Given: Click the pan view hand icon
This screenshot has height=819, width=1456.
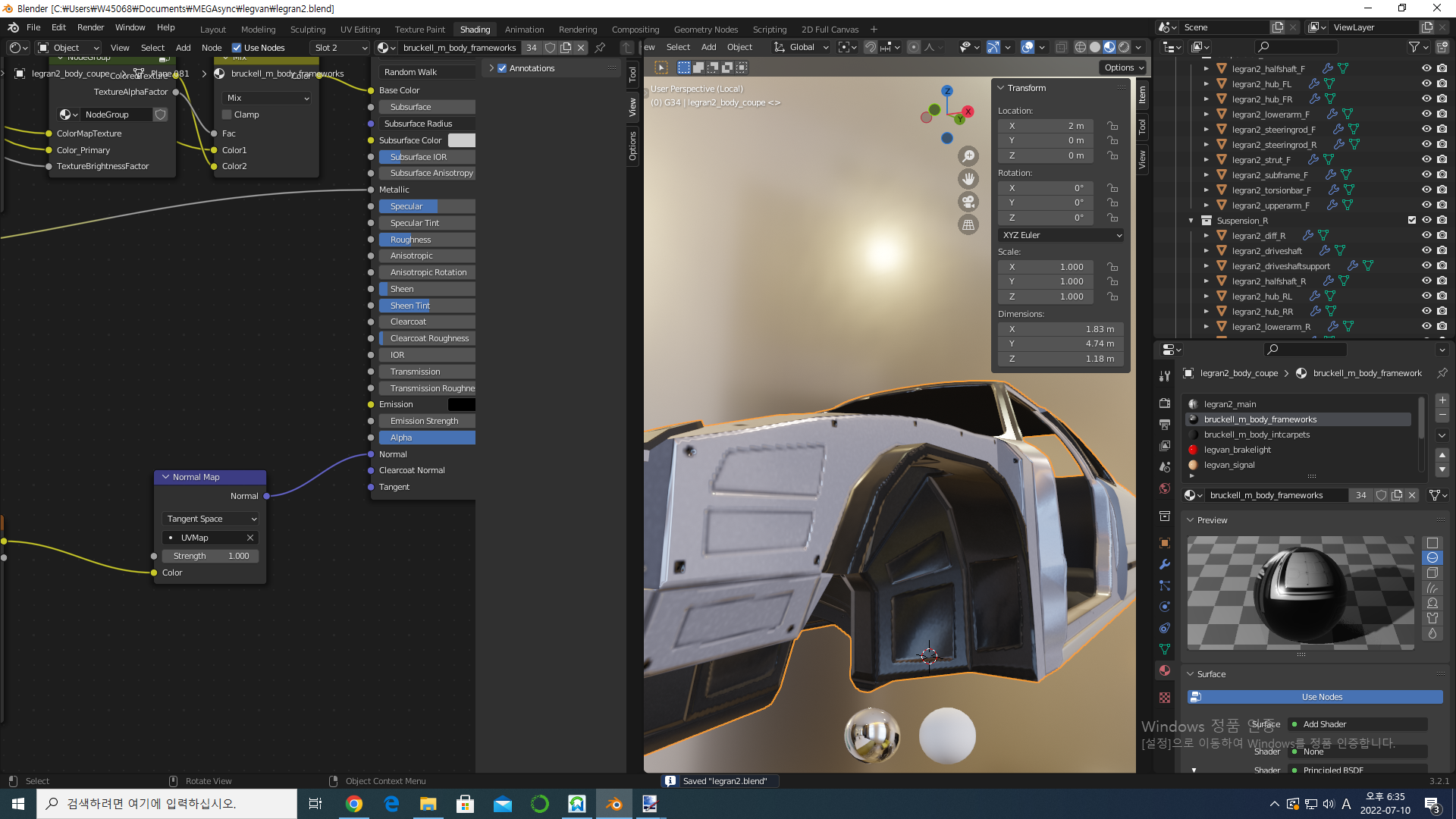Looking at the screenshot, I should (x=968, y=179).
